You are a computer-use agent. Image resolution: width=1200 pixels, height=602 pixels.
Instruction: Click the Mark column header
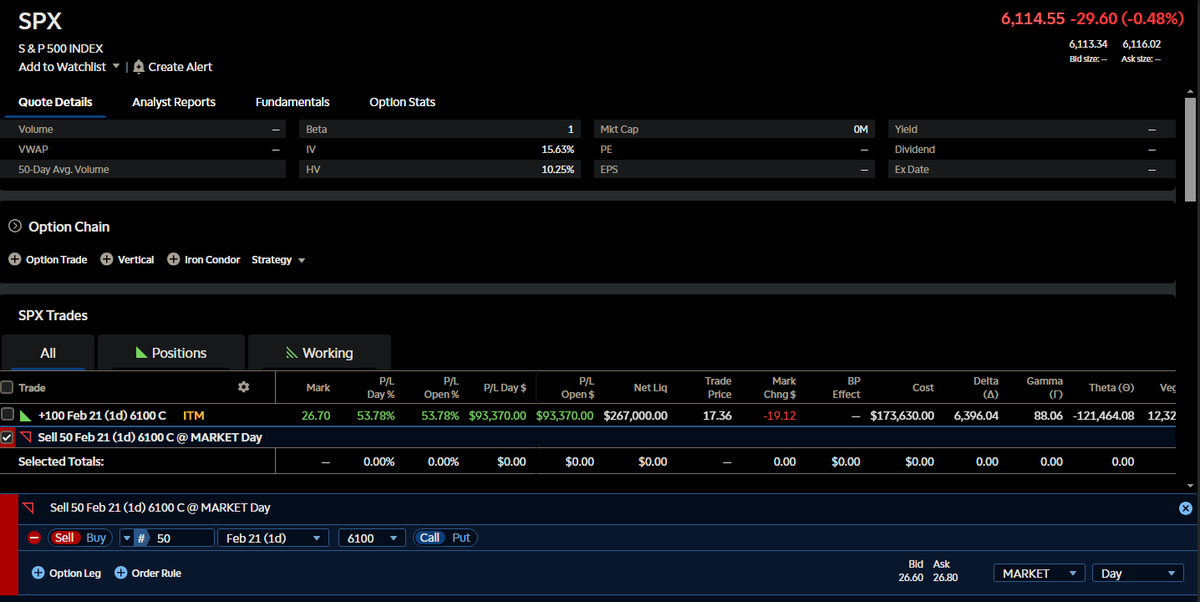pyautogui.click(x=318, y=387)
